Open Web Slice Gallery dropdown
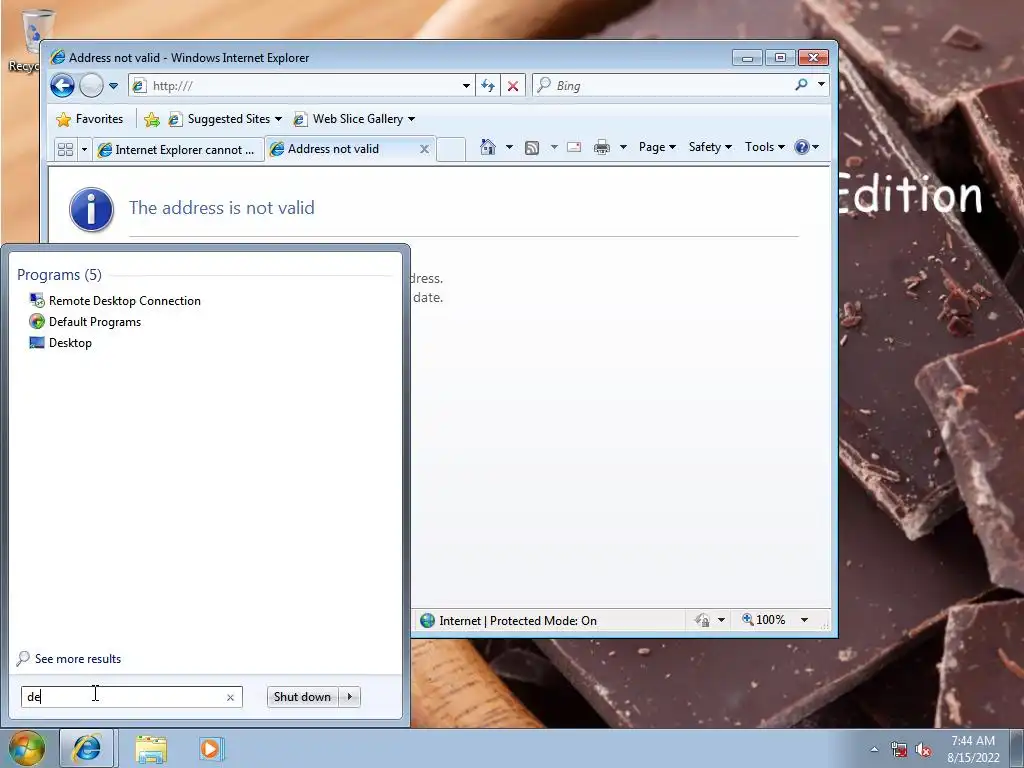 tap(355, 119)
